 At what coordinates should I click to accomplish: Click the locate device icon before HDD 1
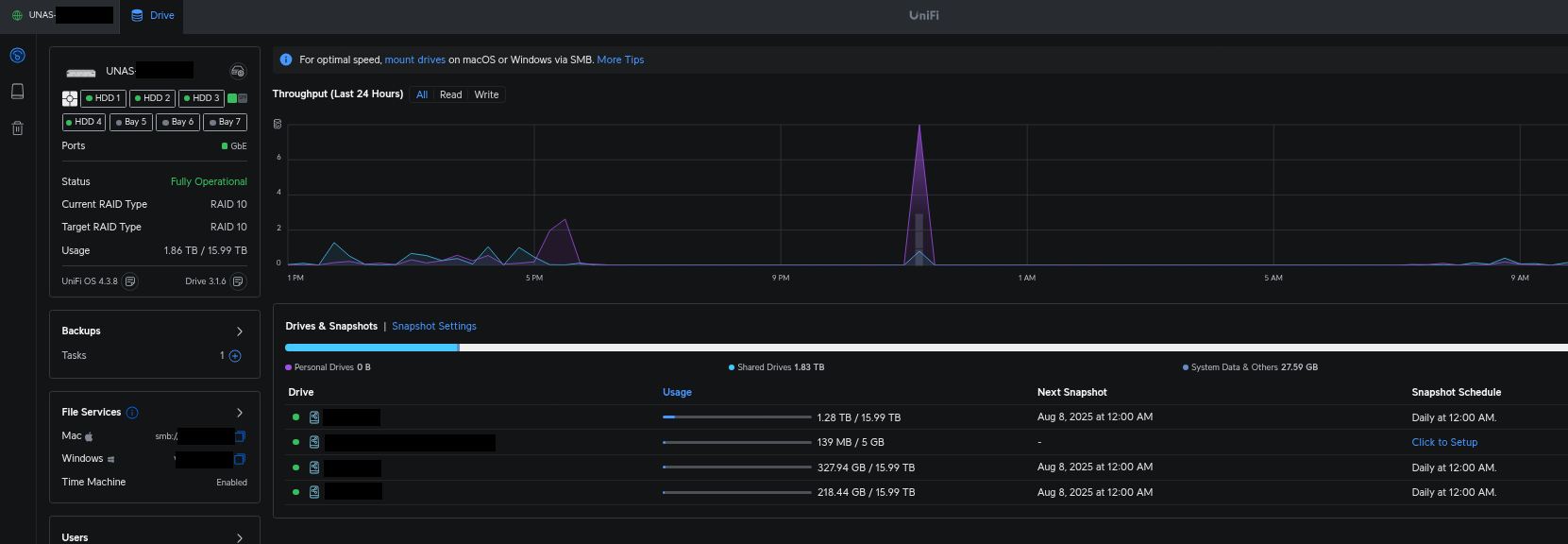point(70,98)
